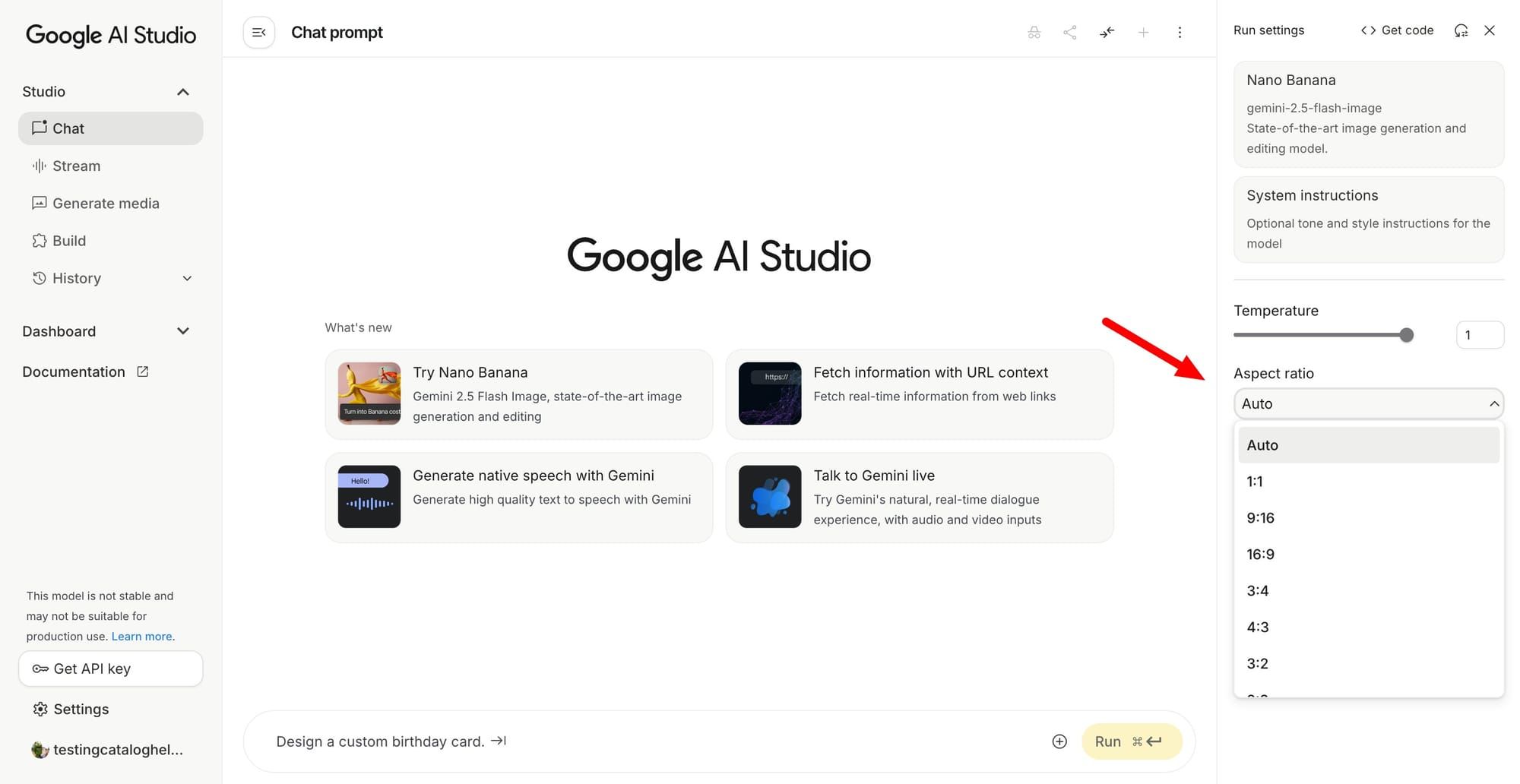Click the Nano Banana card thumbnail

pyautogui.click(x=369, y=394)
